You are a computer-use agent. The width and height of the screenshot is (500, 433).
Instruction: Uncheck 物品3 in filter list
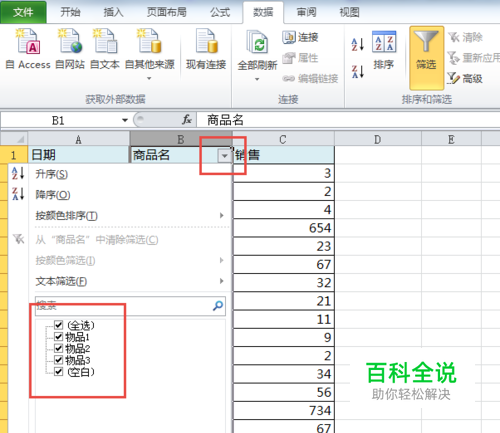click(59, 360)
